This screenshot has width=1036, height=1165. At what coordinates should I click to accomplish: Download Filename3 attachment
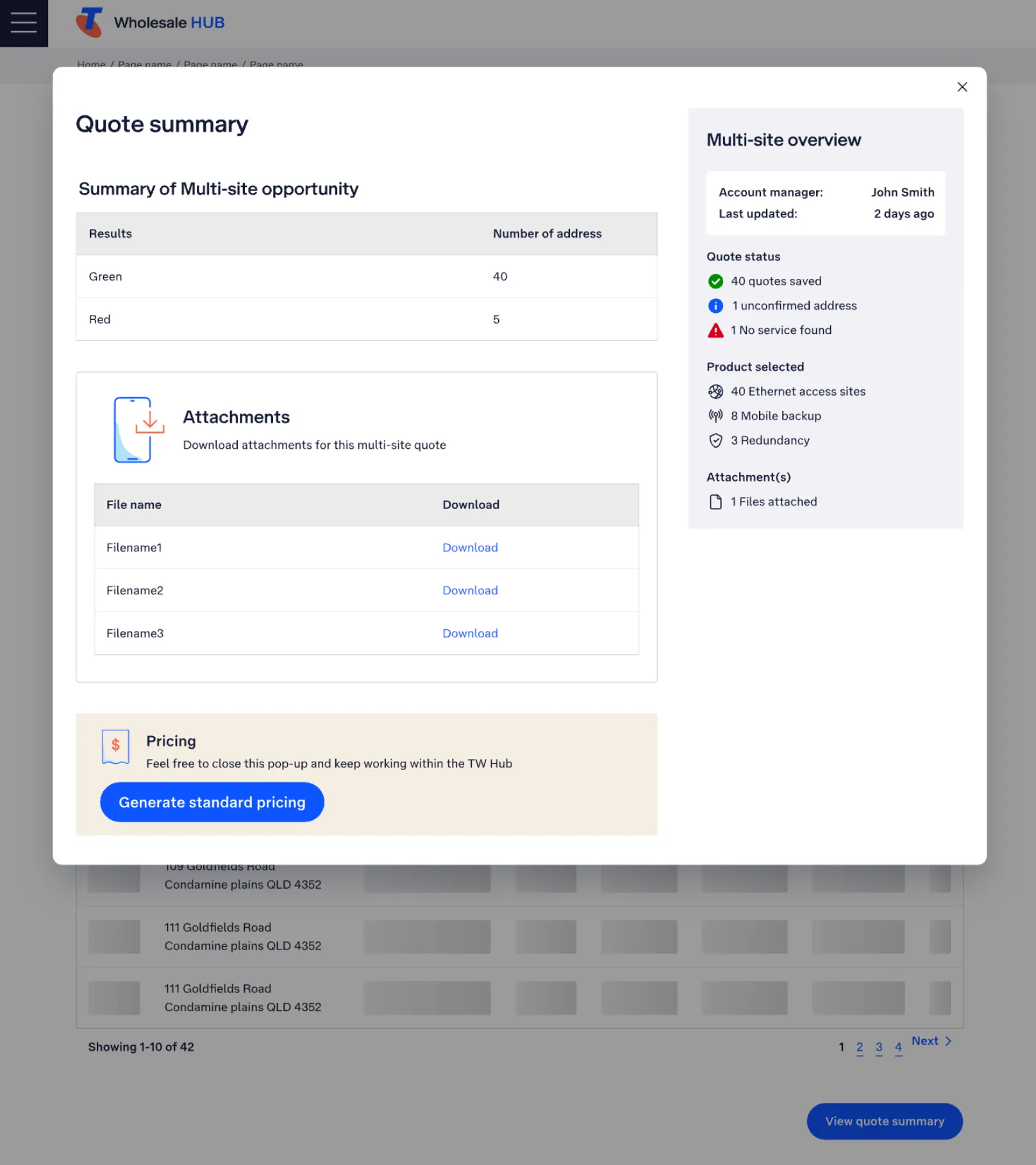[x=470, y=633]
